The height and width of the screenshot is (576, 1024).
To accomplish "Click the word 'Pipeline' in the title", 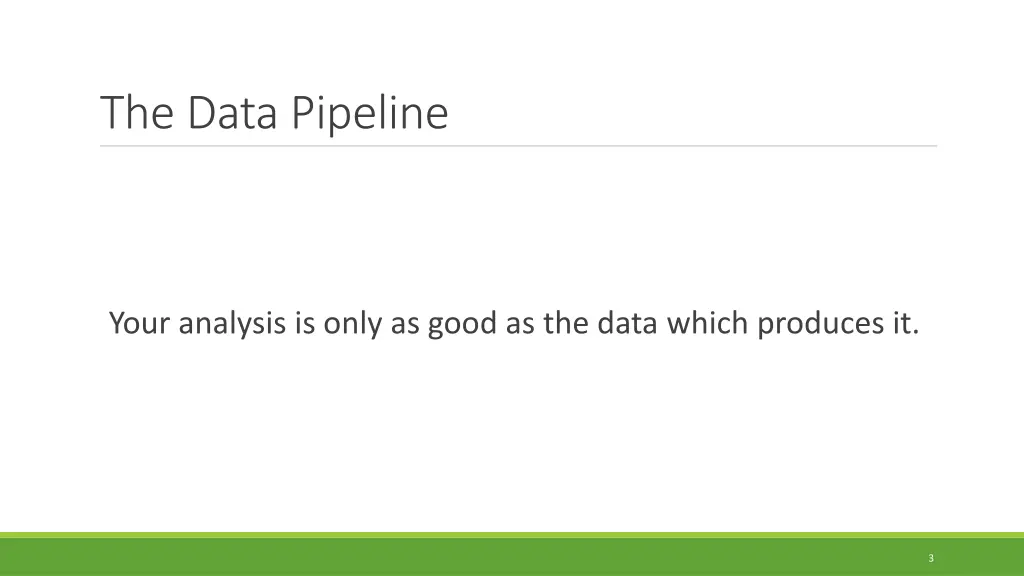I will (x=370, y=113).
